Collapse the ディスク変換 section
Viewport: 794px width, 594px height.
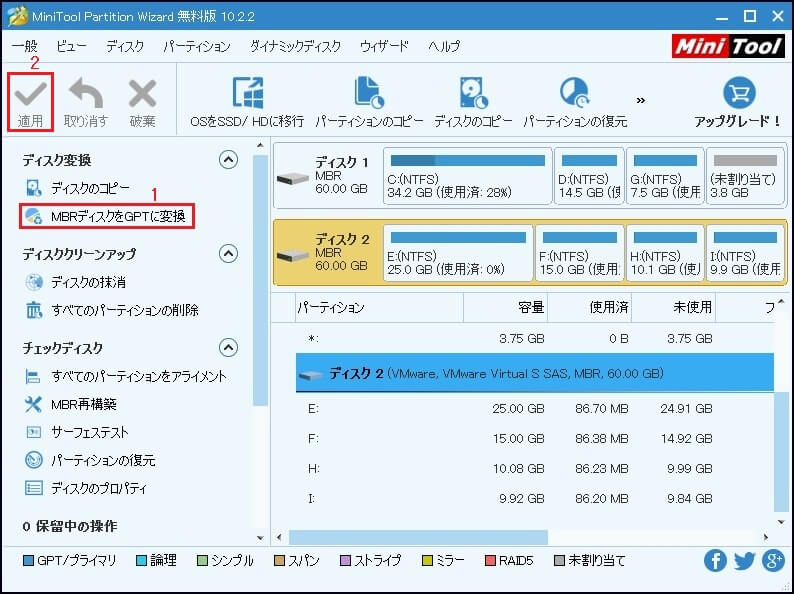coord(229,160)
